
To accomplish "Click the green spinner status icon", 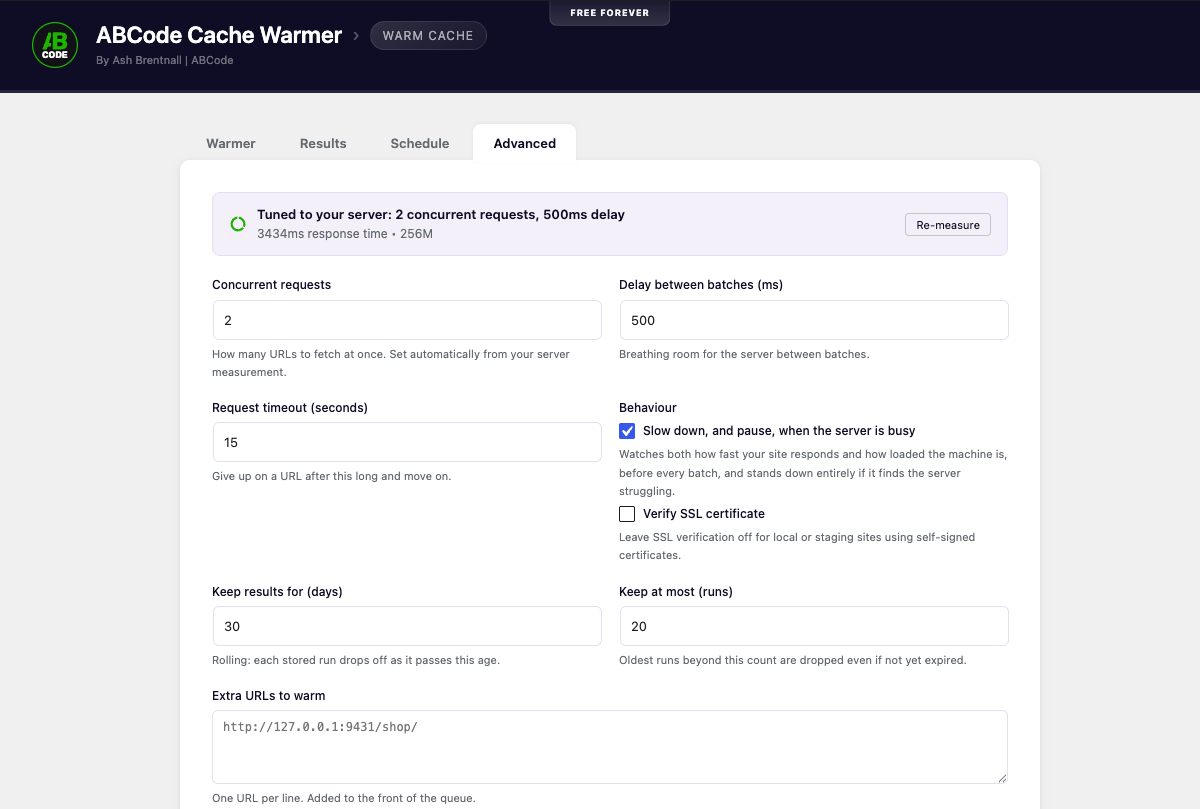I will [x=238, y=224].
